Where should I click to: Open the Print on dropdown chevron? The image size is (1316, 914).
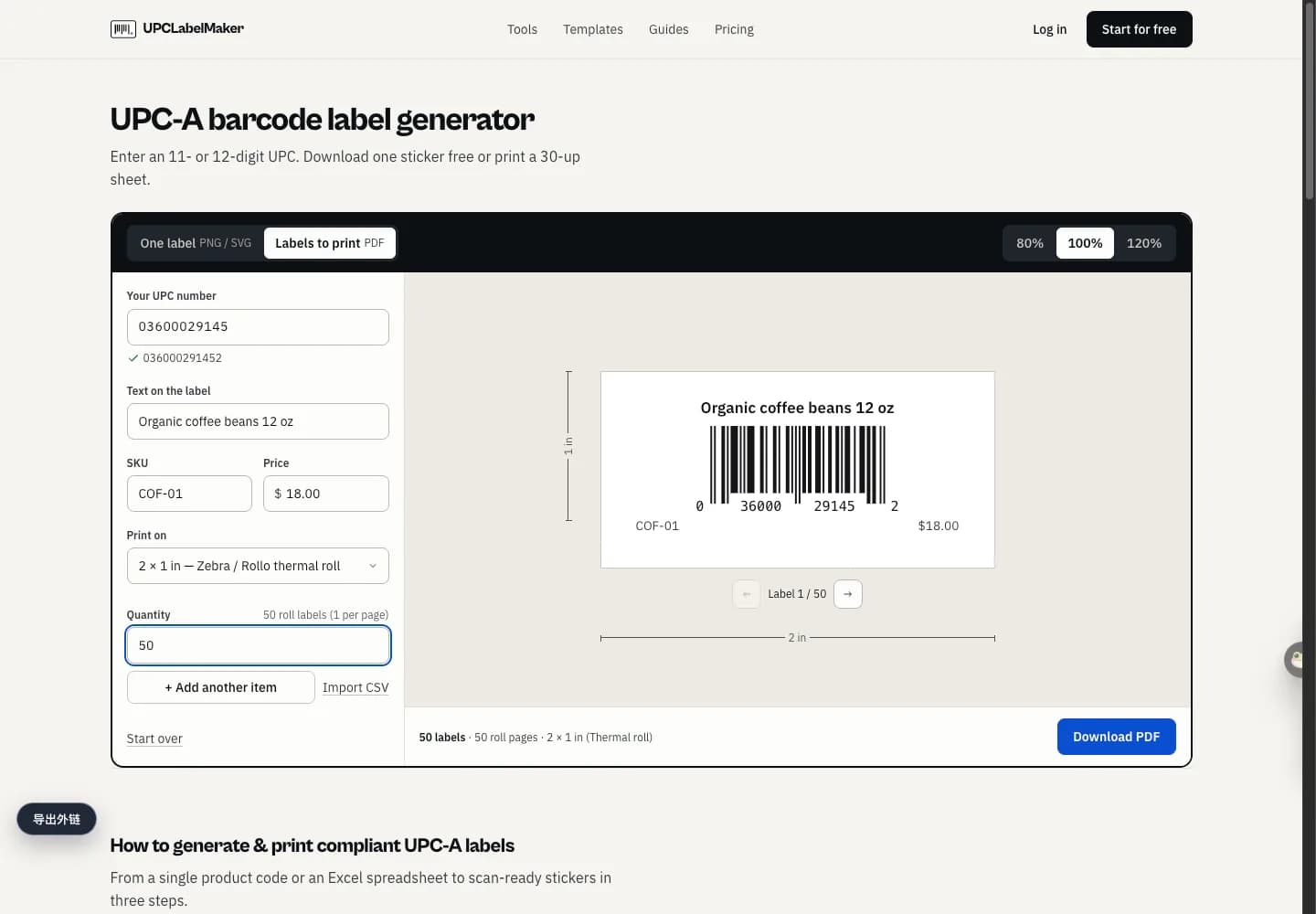coord(373,566)
